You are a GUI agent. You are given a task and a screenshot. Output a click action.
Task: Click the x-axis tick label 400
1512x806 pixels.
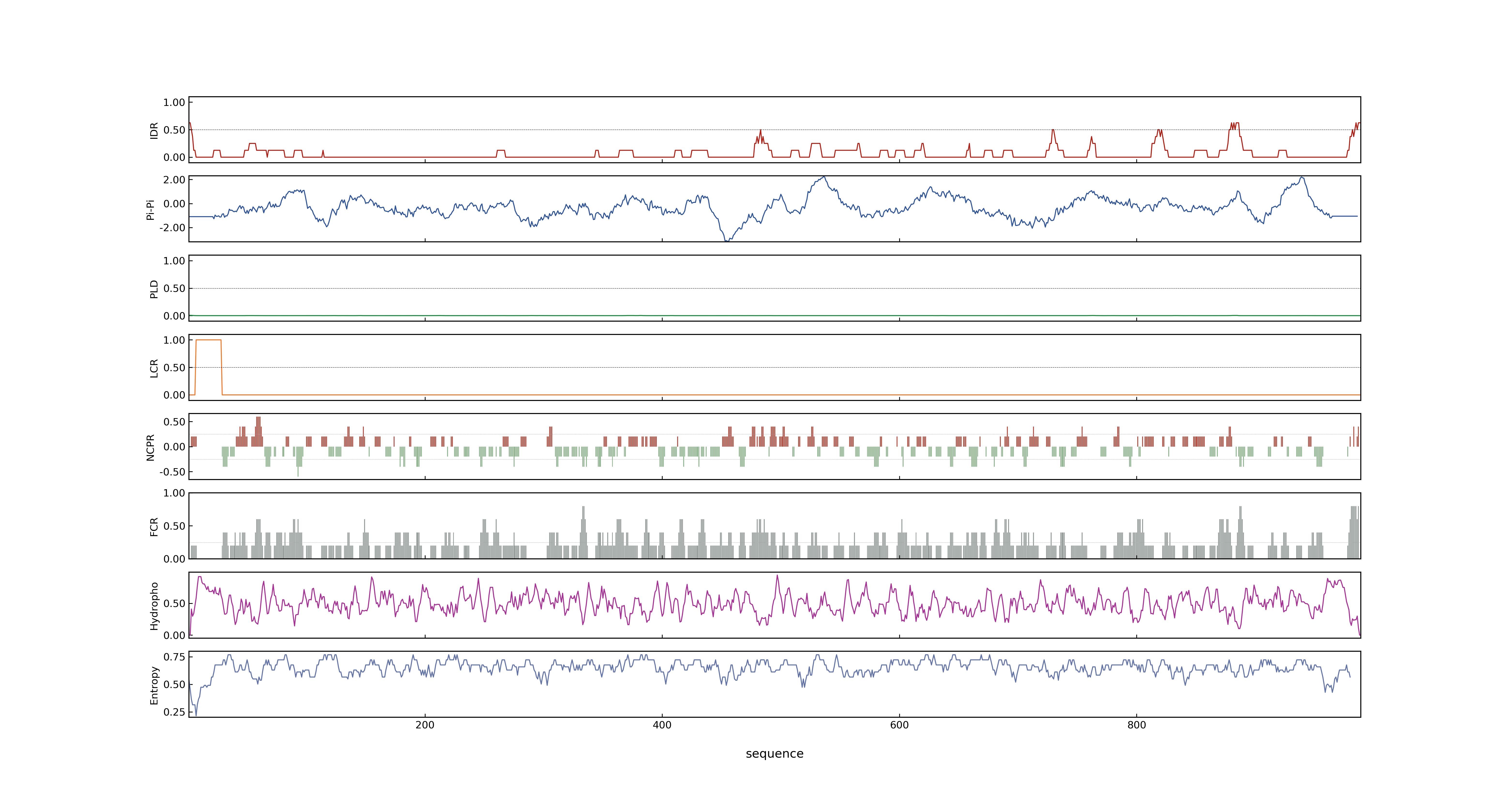662,725
